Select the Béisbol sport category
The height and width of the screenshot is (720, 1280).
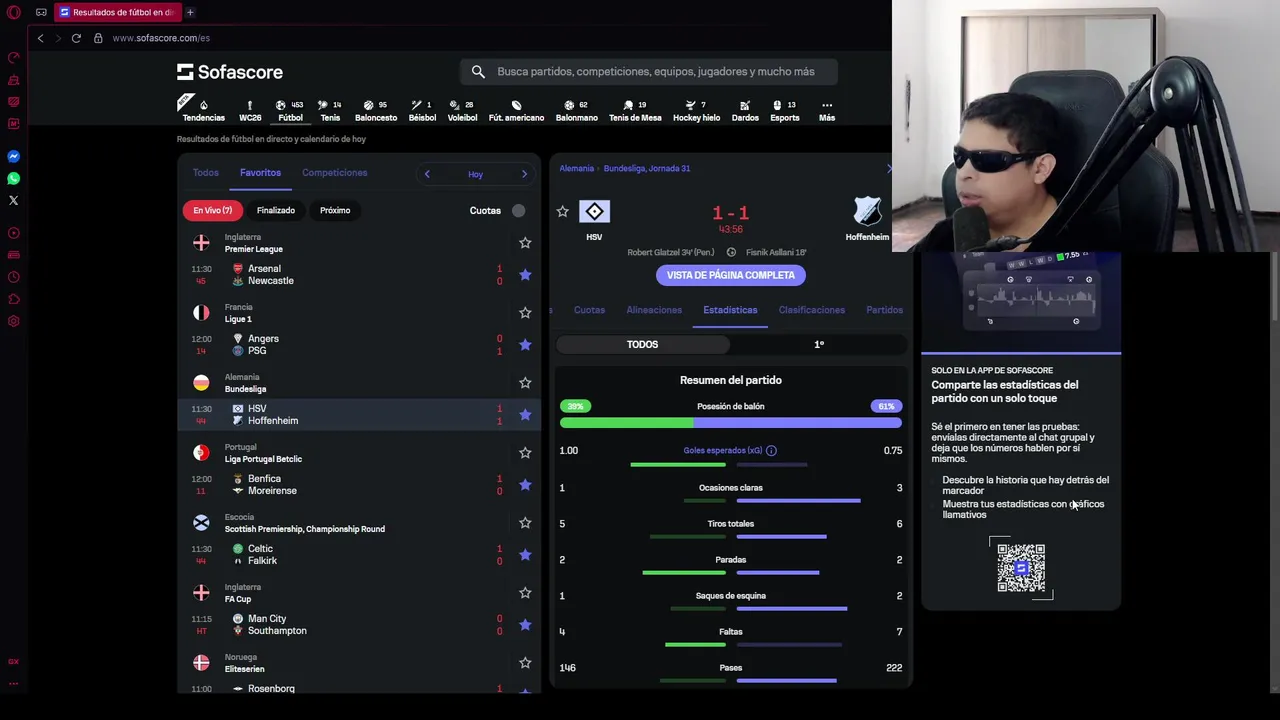pos(422,110)
